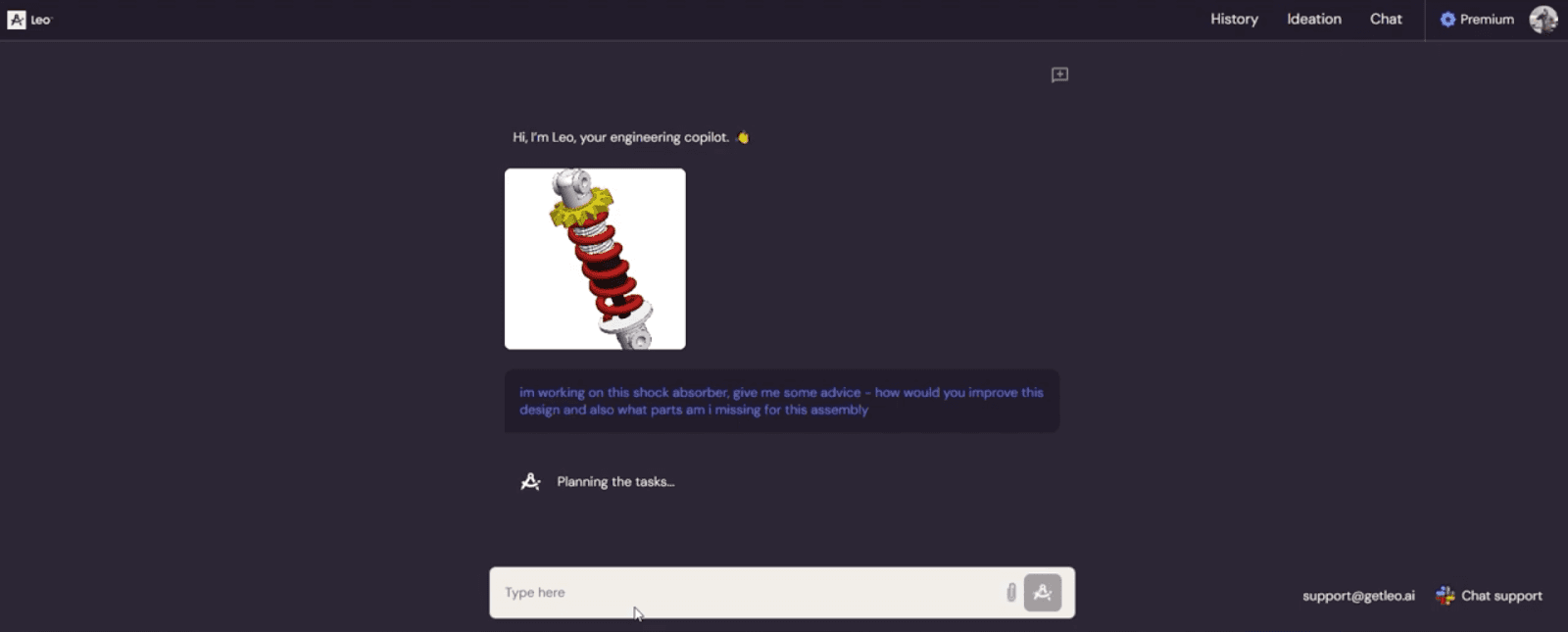Focus the 'Type here' message field

pyautogui.click(x=750, y=593)
